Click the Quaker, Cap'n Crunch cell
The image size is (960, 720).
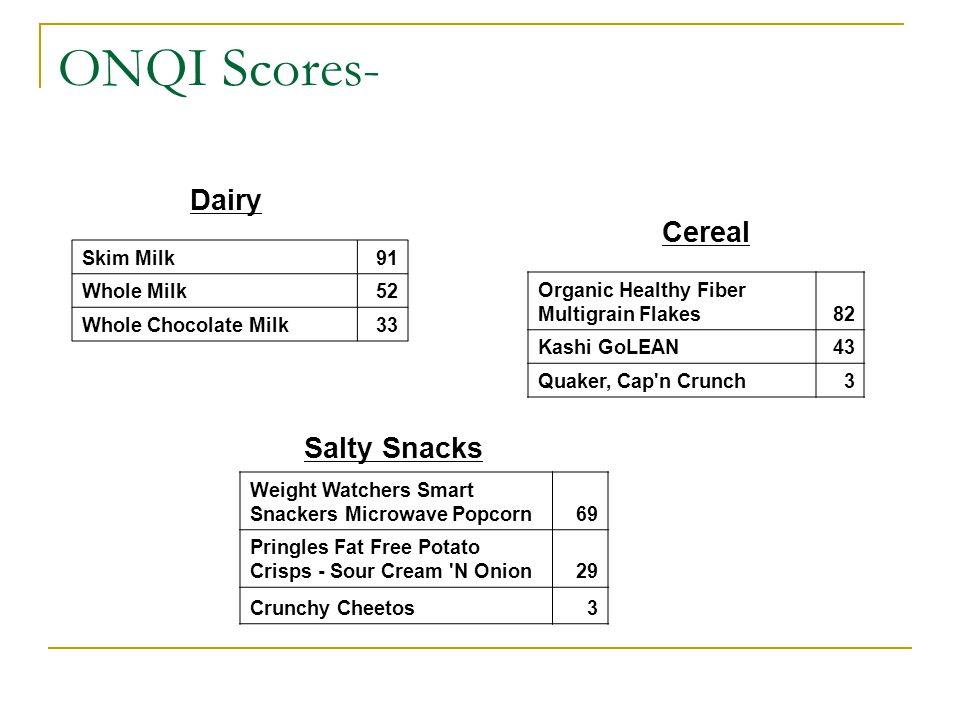(672, 381)
